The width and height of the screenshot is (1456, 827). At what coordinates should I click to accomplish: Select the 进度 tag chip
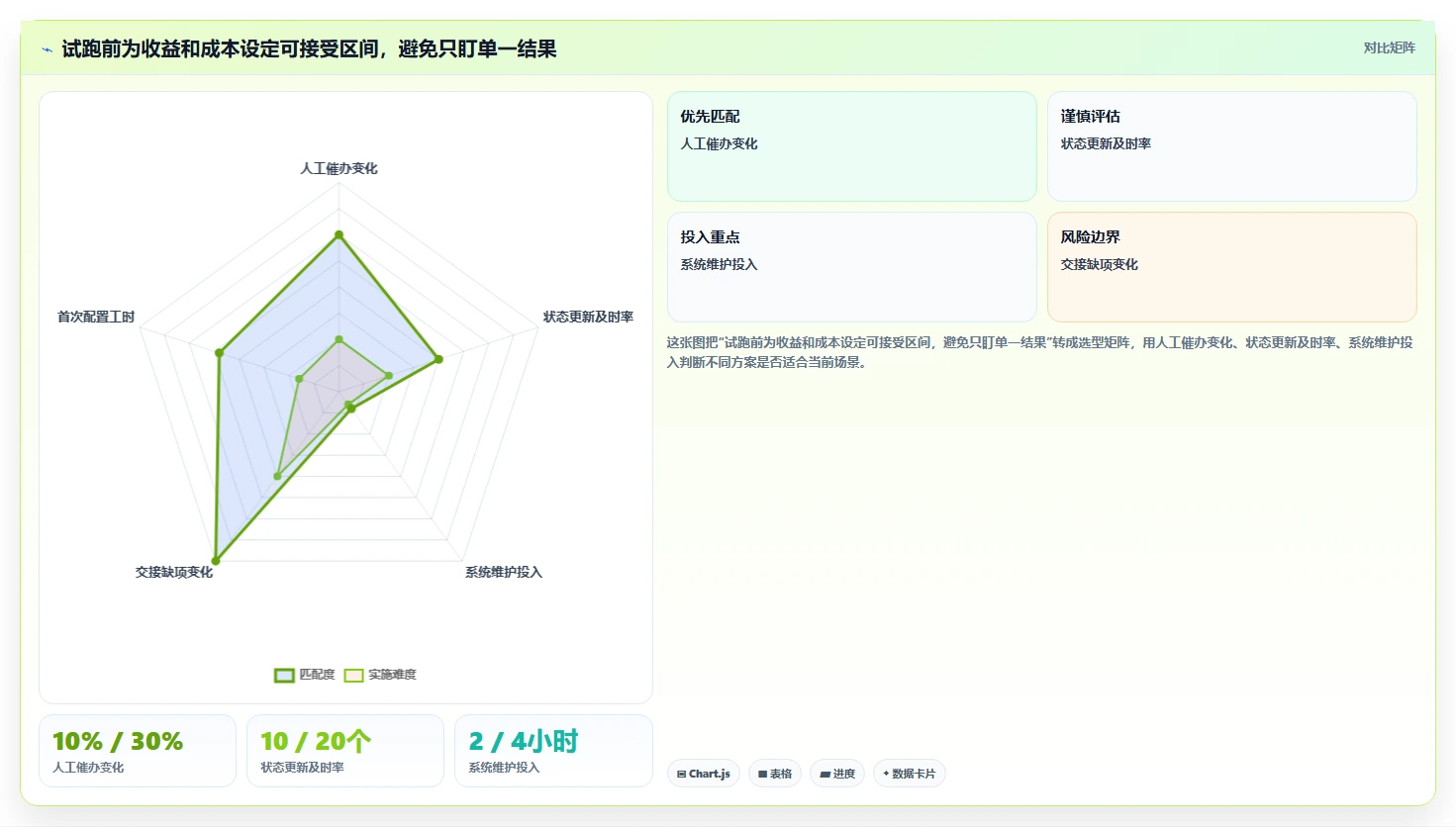(837, 774)
